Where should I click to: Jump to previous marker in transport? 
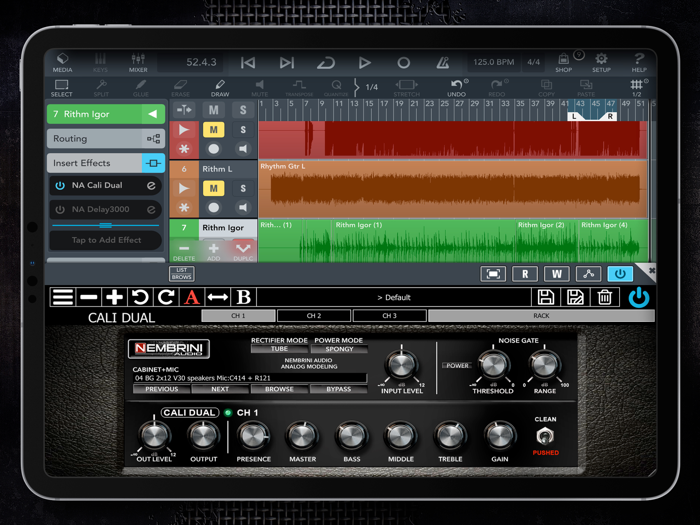coord(248,63)
